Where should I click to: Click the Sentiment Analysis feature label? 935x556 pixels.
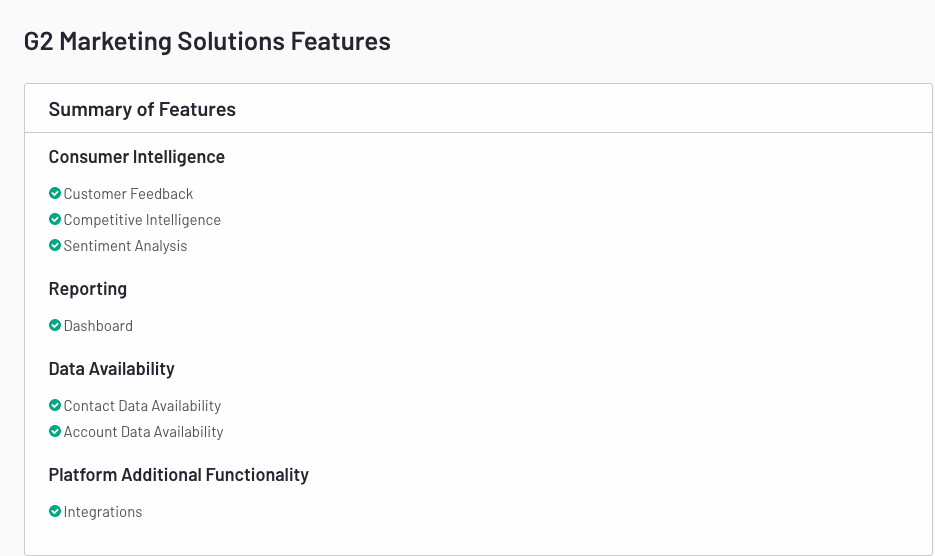pos(125,246)
